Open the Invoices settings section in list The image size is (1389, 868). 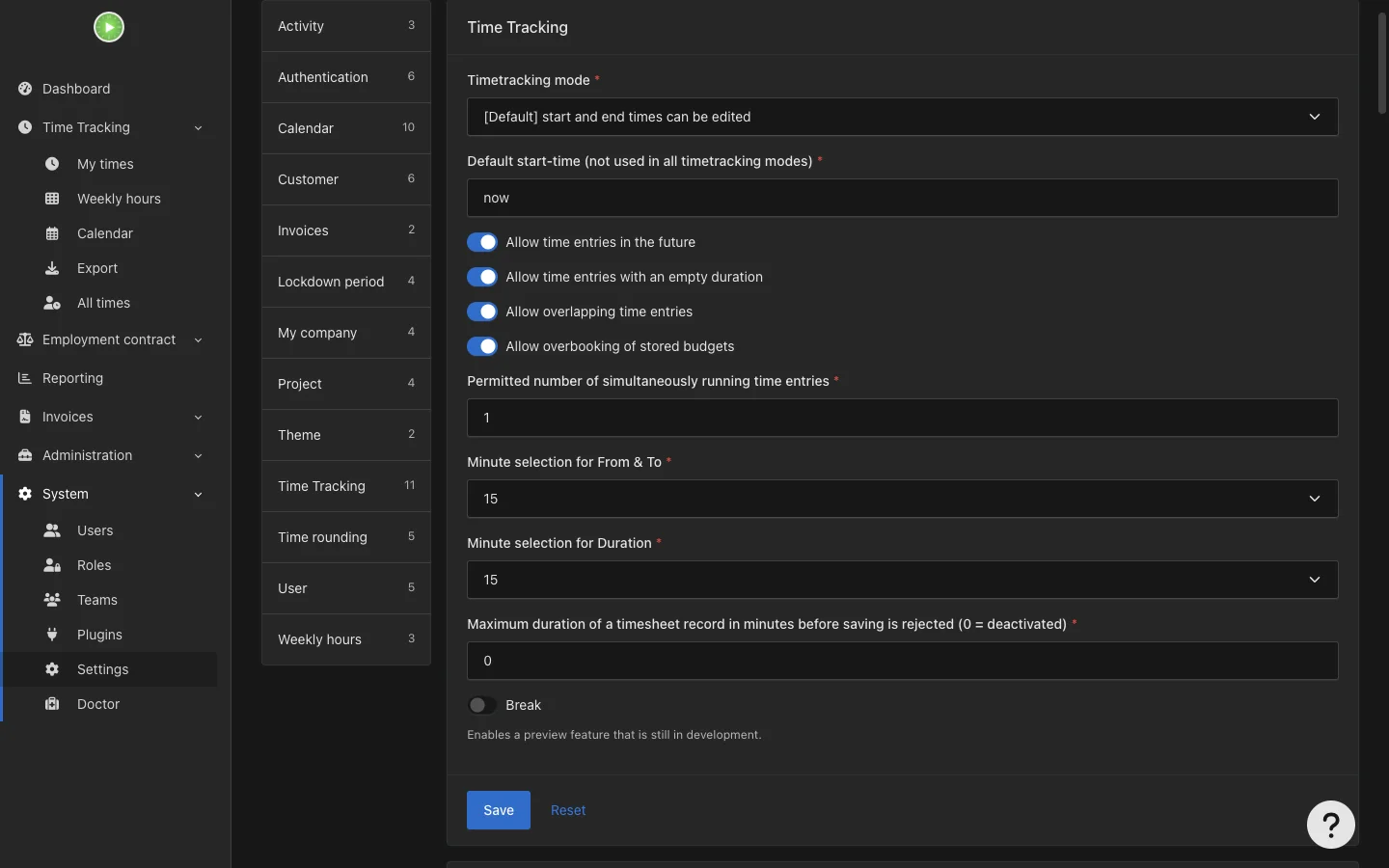(x=346, y=231)
